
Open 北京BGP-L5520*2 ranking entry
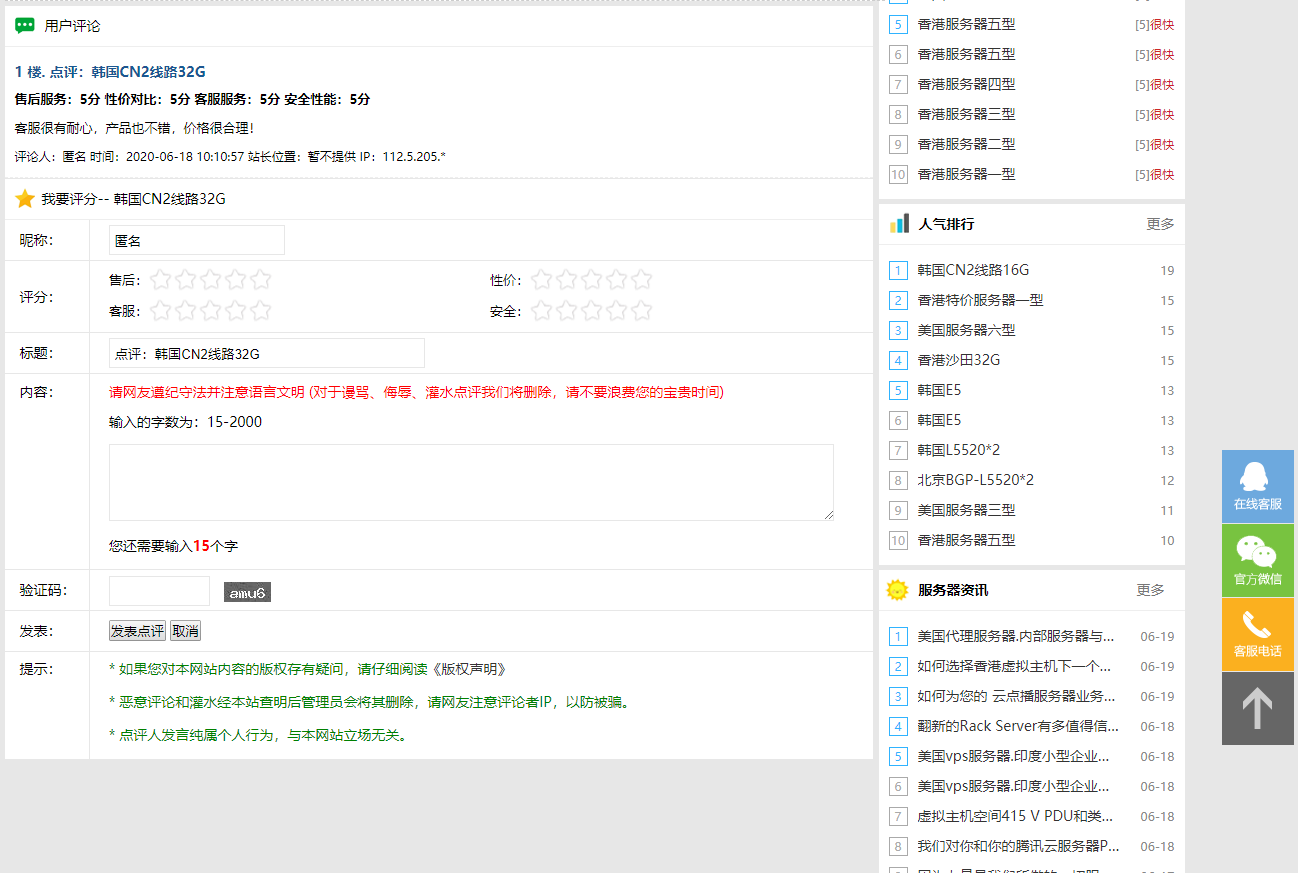pos(976,480)
